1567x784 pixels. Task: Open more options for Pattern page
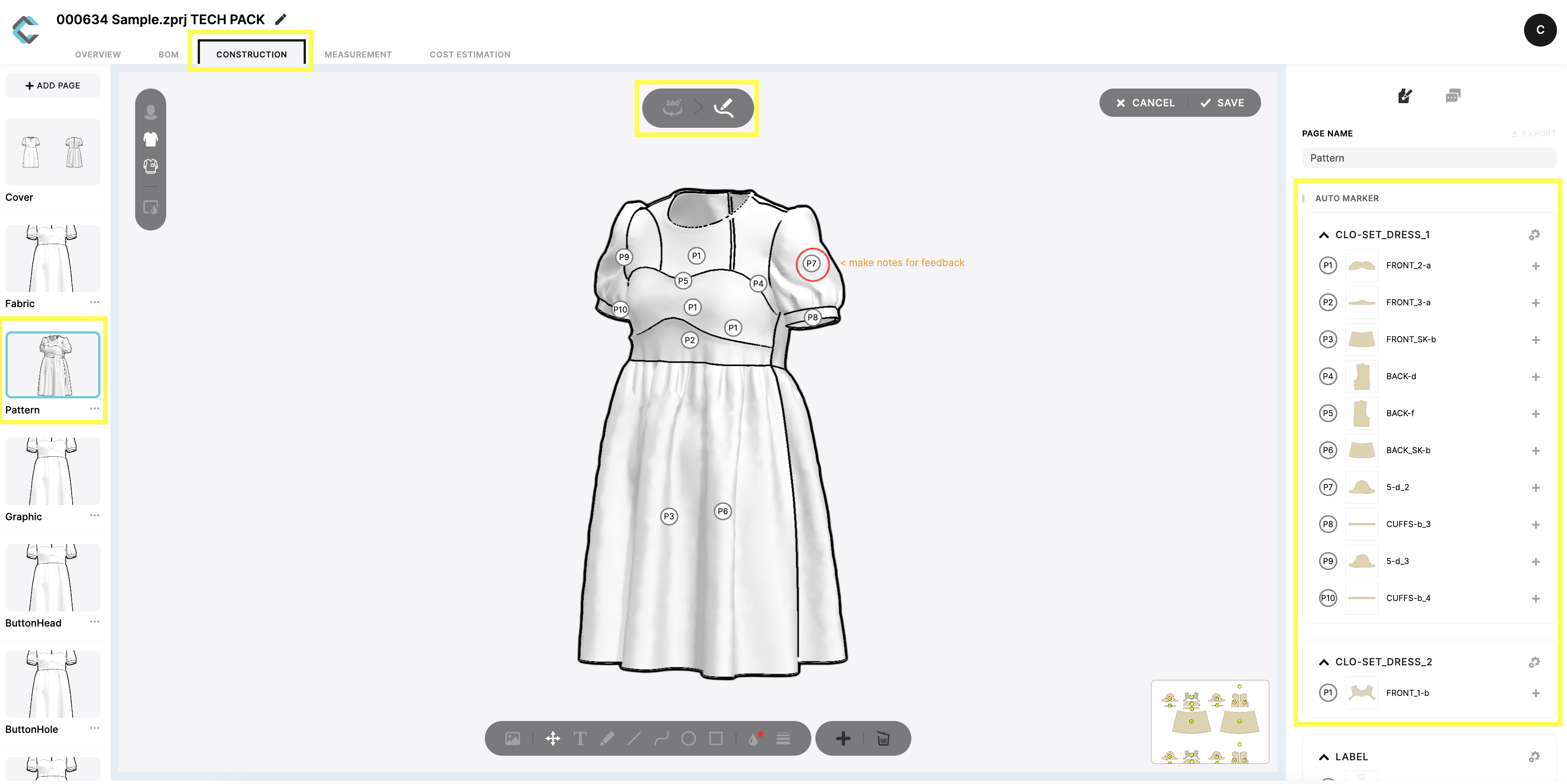tap(95, 408)
